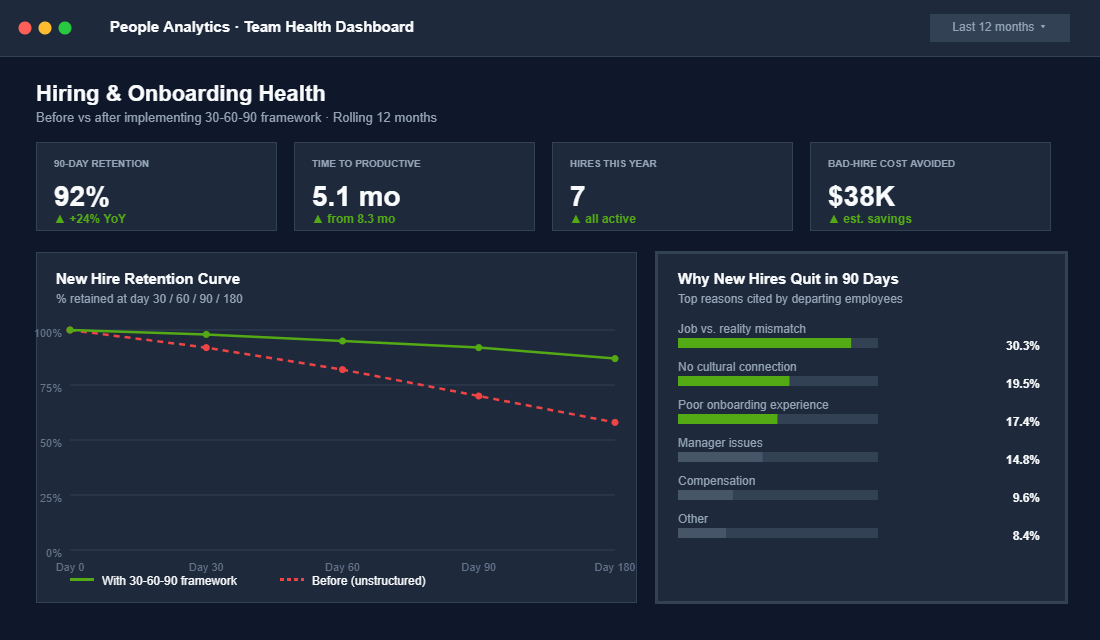Screen dimensions: 1100x640
Task: Select the Bad-Hire Cost Avoided card
Action: click(930, 186)
